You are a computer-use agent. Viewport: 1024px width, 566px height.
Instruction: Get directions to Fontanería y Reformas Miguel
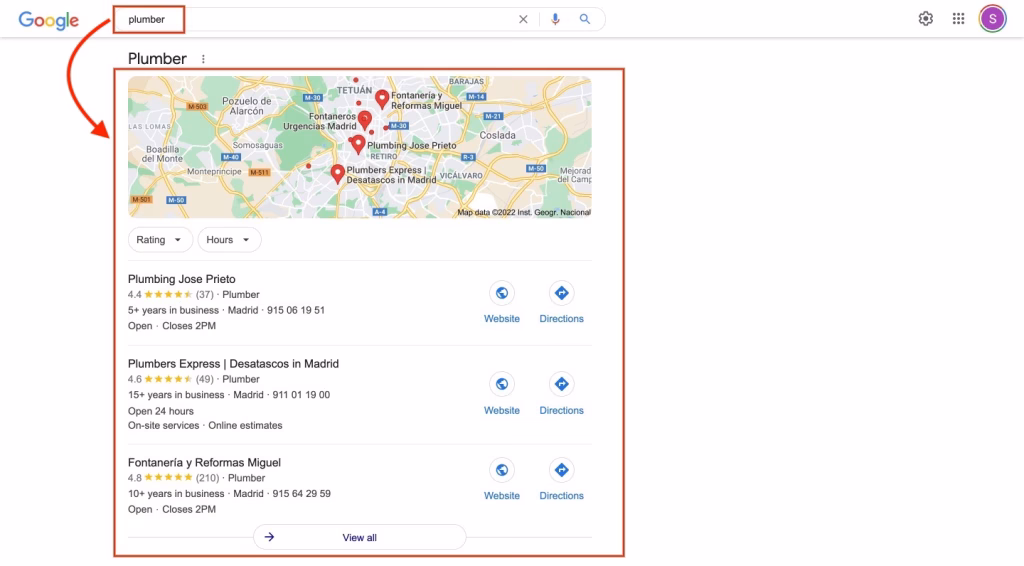pos(561,470)
